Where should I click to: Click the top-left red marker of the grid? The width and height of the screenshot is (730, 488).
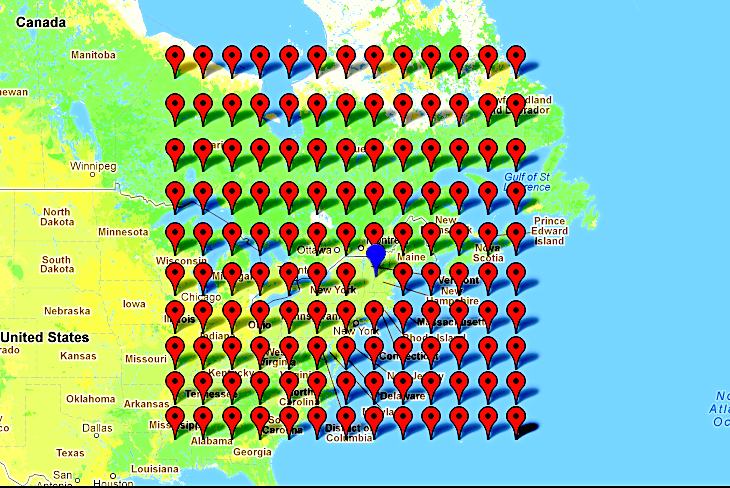[x=175, y=61]
